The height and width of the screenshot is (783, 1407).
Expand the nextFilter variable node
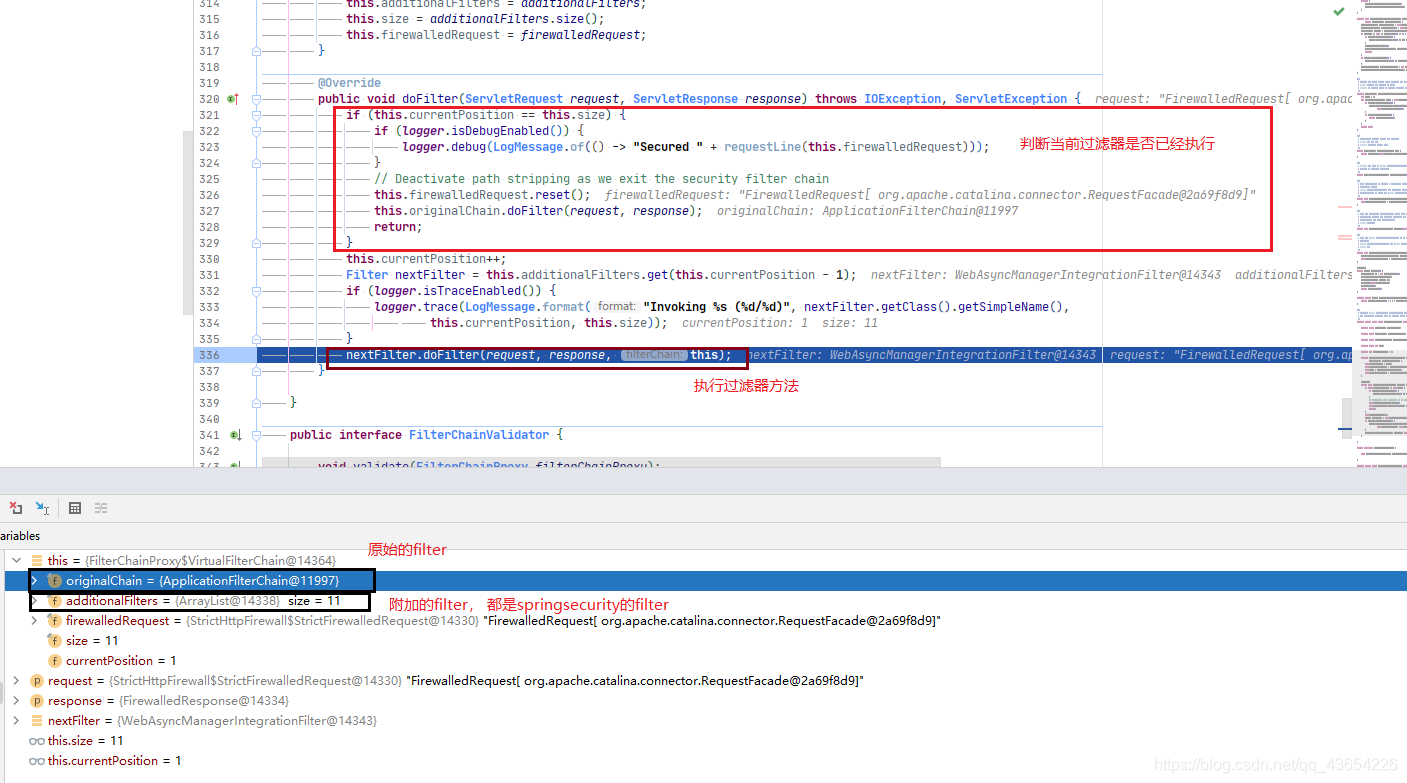[16, 721]
